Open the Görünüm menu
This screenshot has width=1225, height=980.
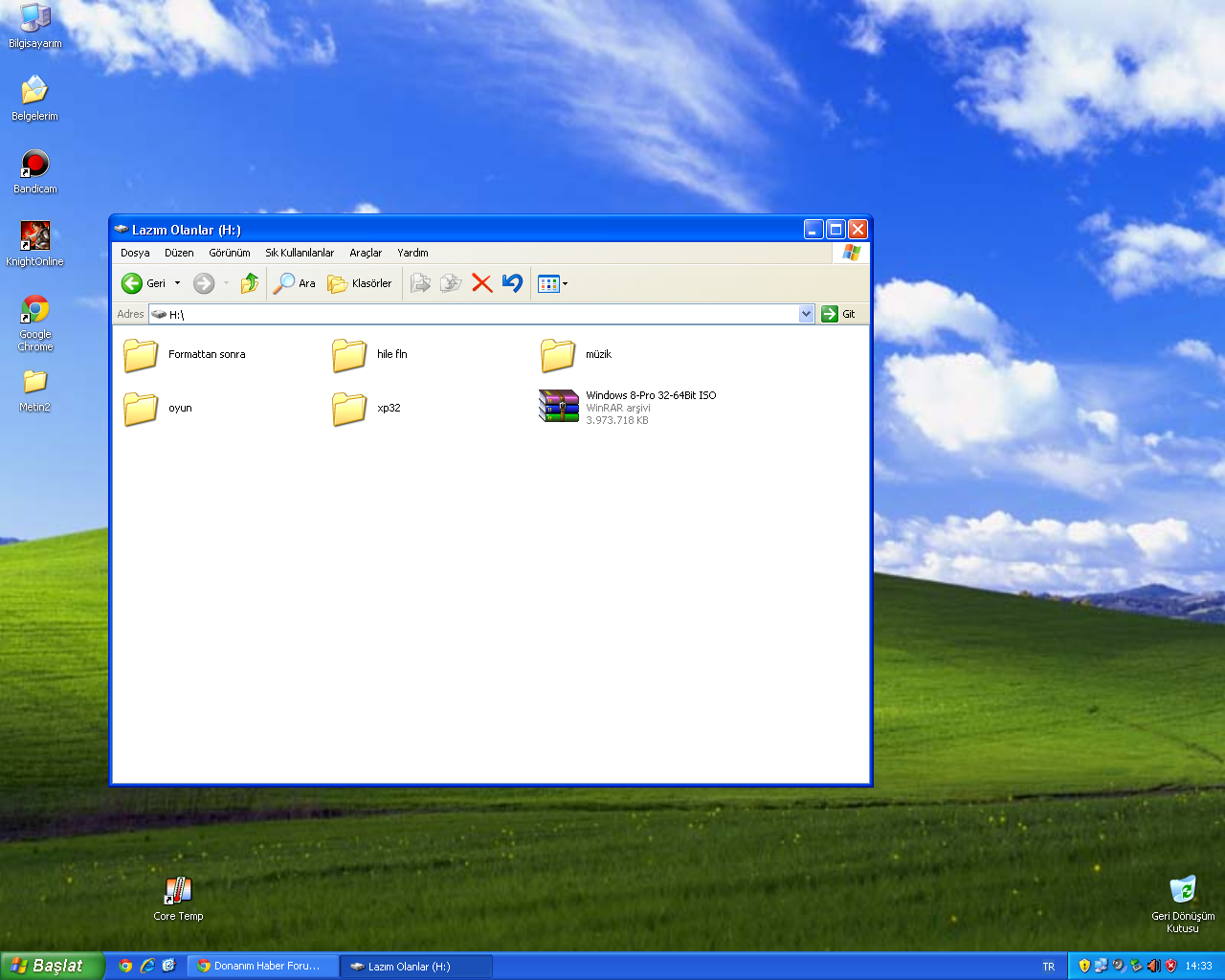(x=230, y=253)
